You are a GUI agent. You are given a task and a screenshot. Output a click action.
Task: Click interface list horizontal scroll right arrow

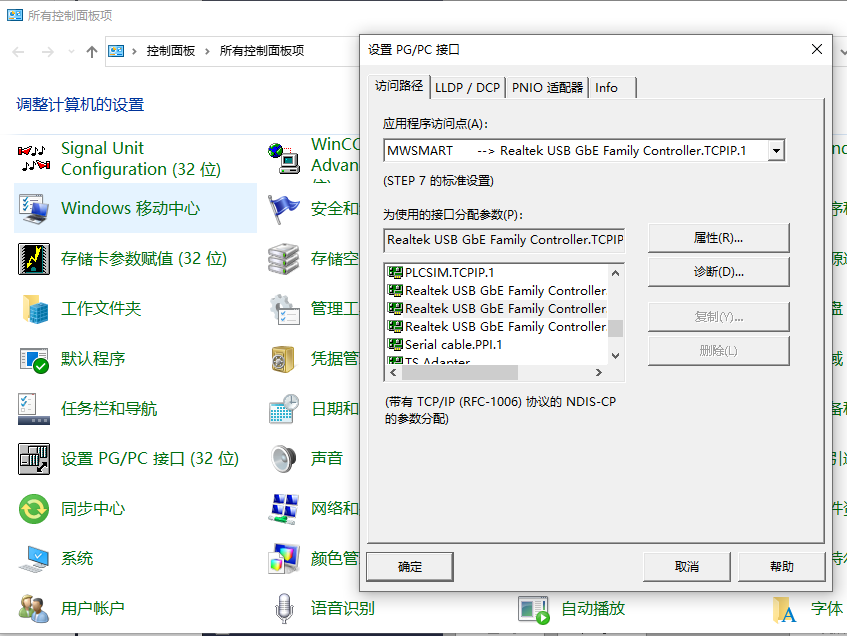click(599, 373)
